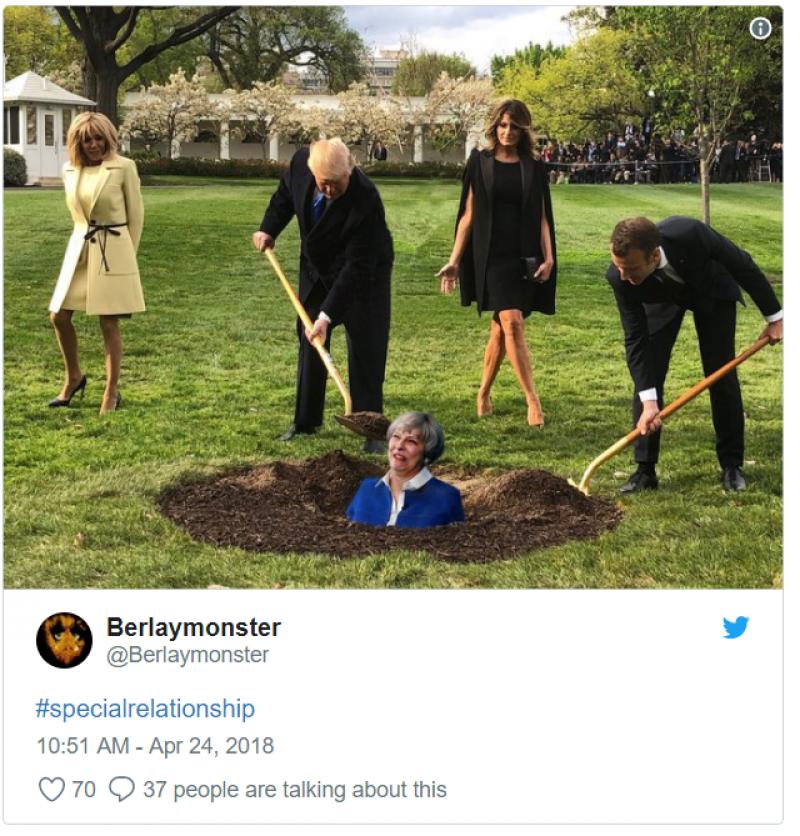This screenshot has height=836, width=800.
Task: Open "37 people are talking about this"
Action: (x=294, y=789)
